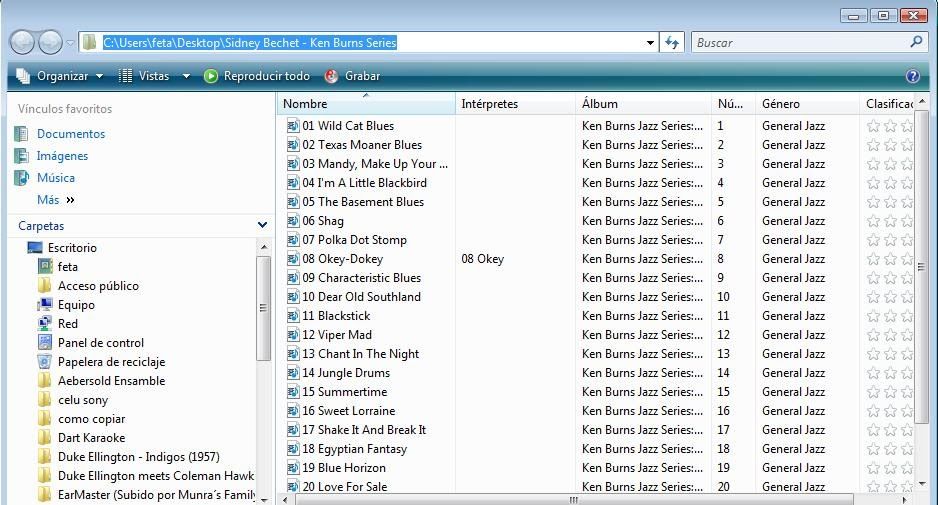Open the address bar history dropdown arrow
This screenshot has width=938, height=505.
(x=650, y=43)
